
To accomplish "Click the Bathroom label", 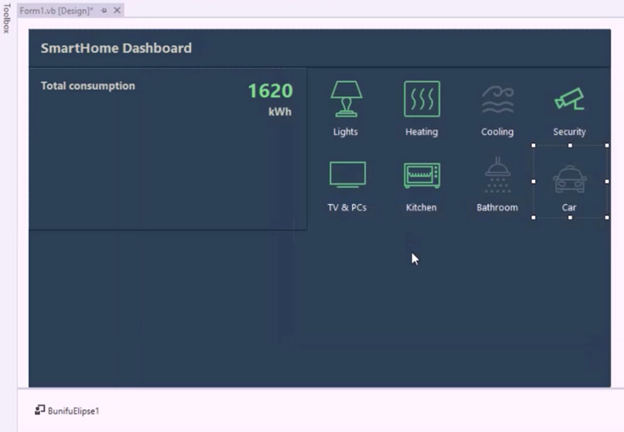I will click(x=497, y=207).
